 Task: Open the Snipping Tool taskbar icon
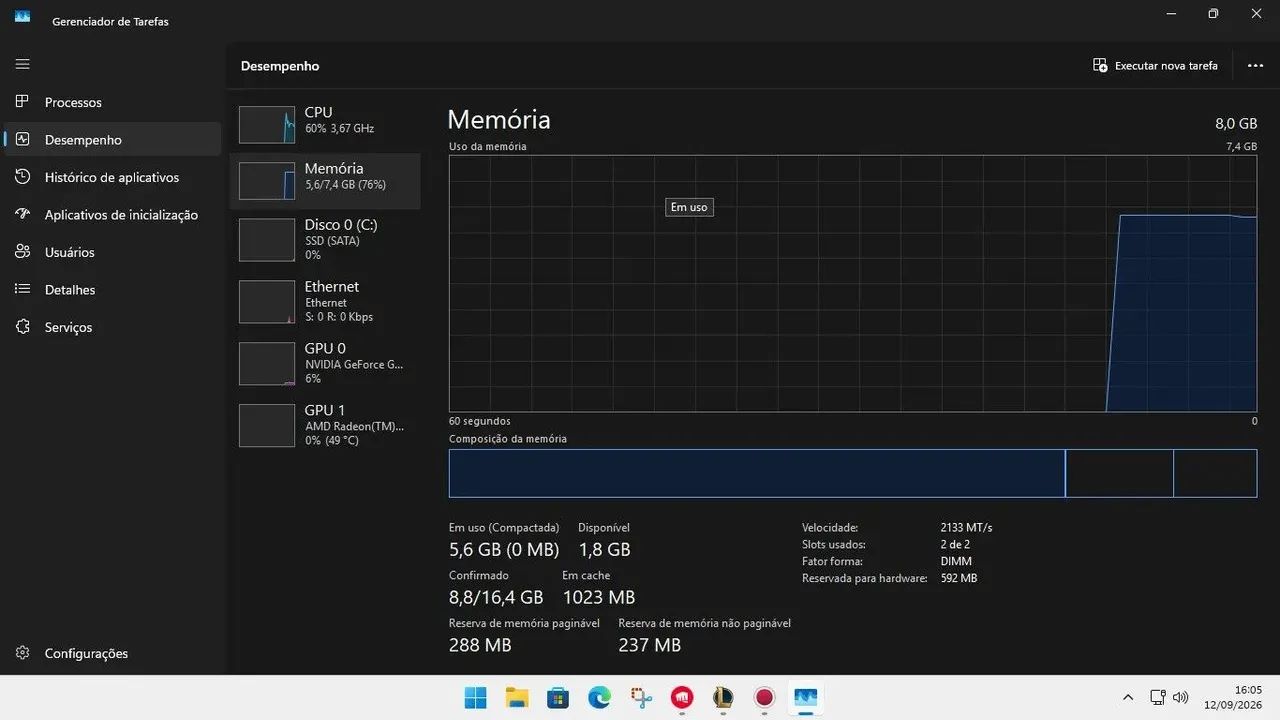point(641,697)
